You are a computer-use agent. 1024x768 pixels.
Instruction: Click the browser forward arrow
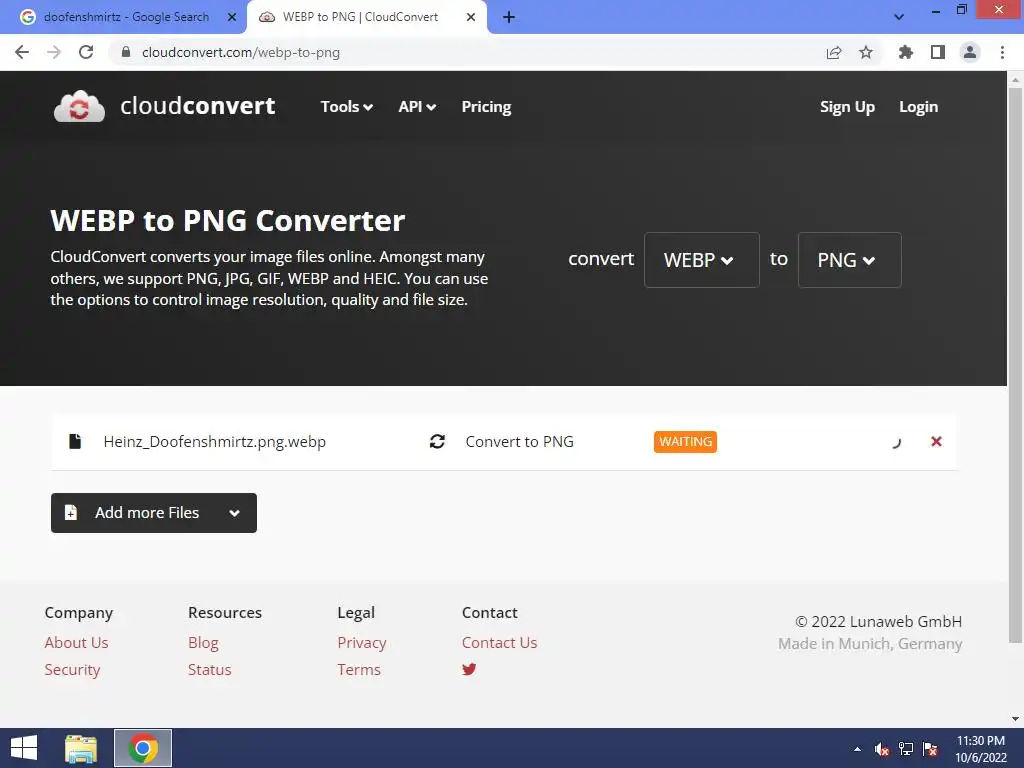click(x=54, y=52)
